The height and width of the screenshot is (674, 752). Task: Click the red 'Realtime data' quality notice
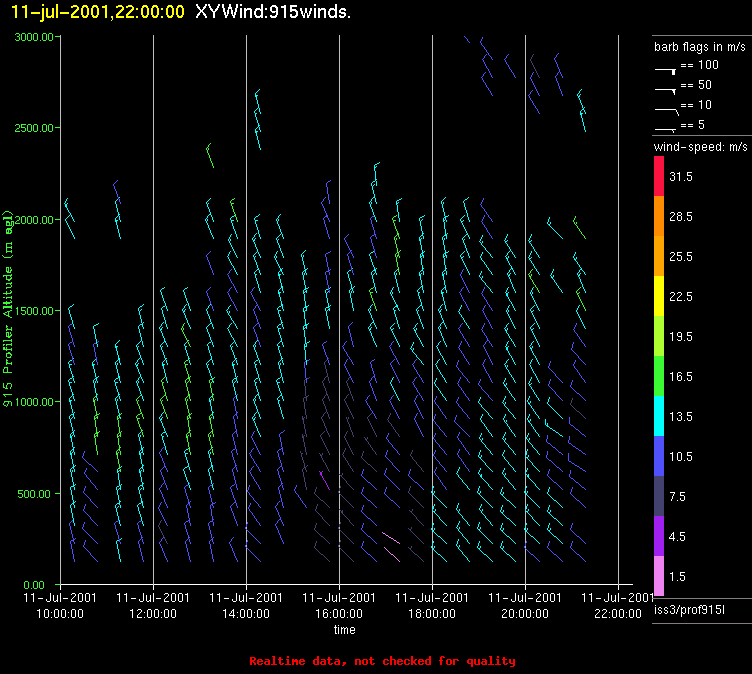382,661
